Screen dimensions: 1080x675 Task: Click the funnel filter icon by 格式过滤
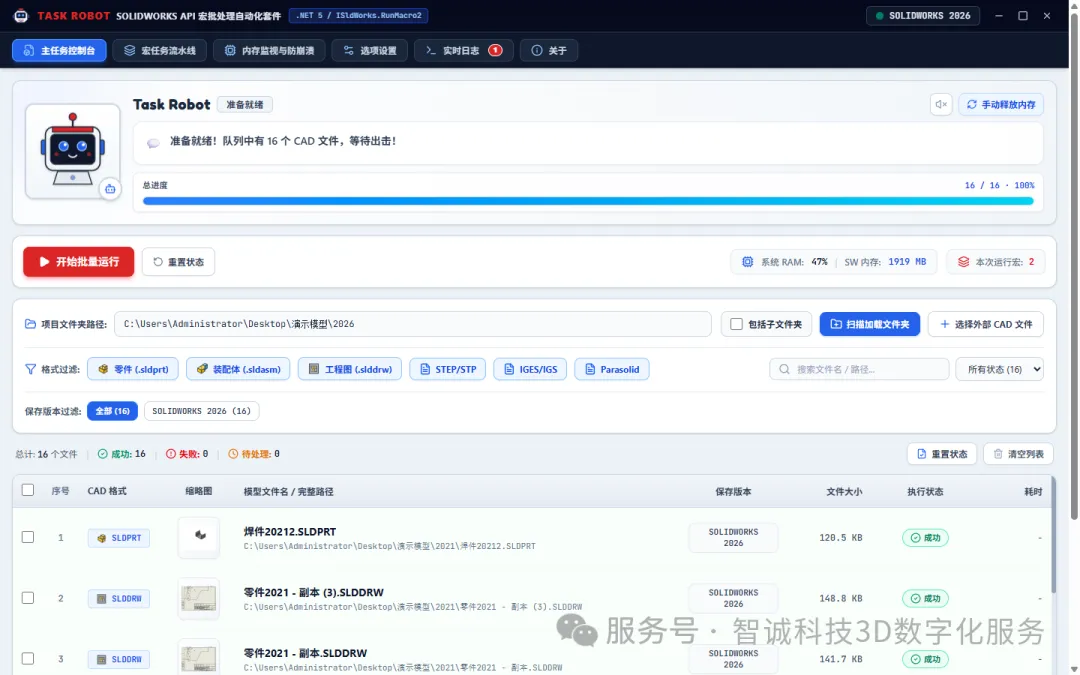click(30, 369)
